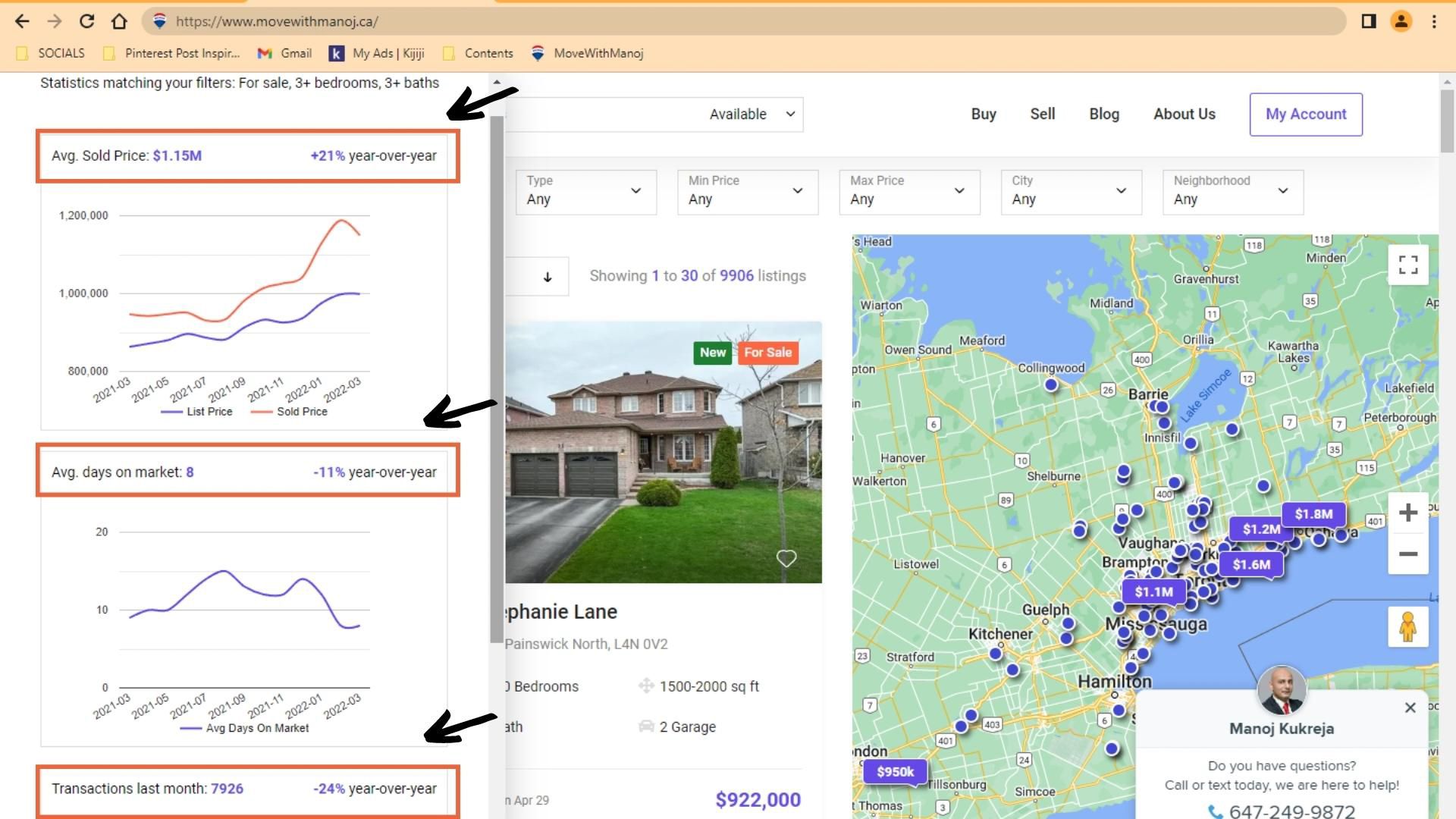Click the sort direction arrow button
1456x819 pixels.
(x=547, y=277)
